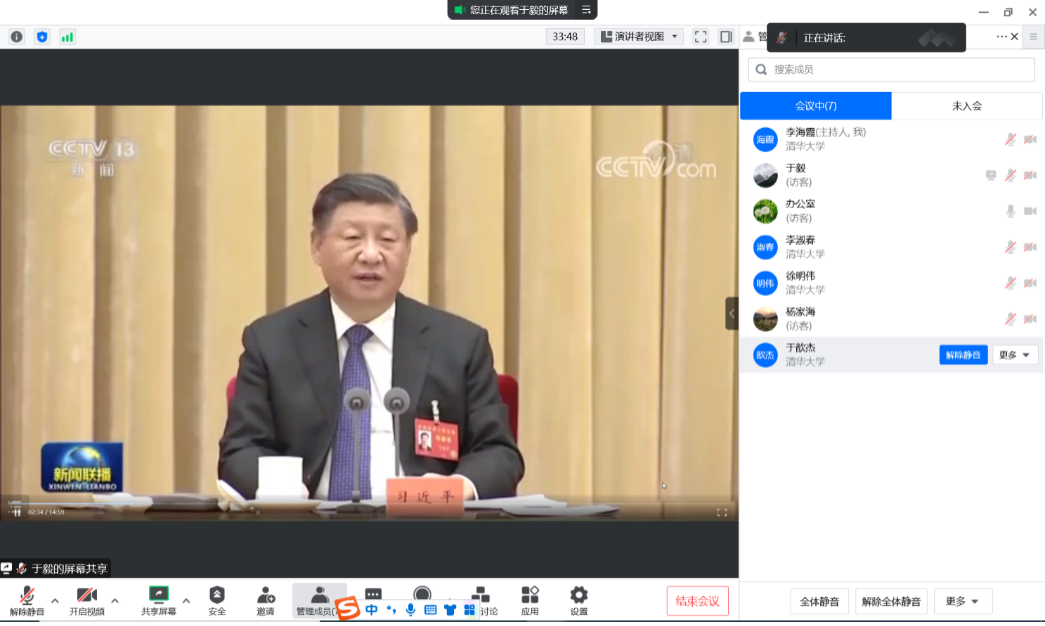Open the meeting info icon
Viewport: 1045px width, 626px height.
click(x=17, y=37)
